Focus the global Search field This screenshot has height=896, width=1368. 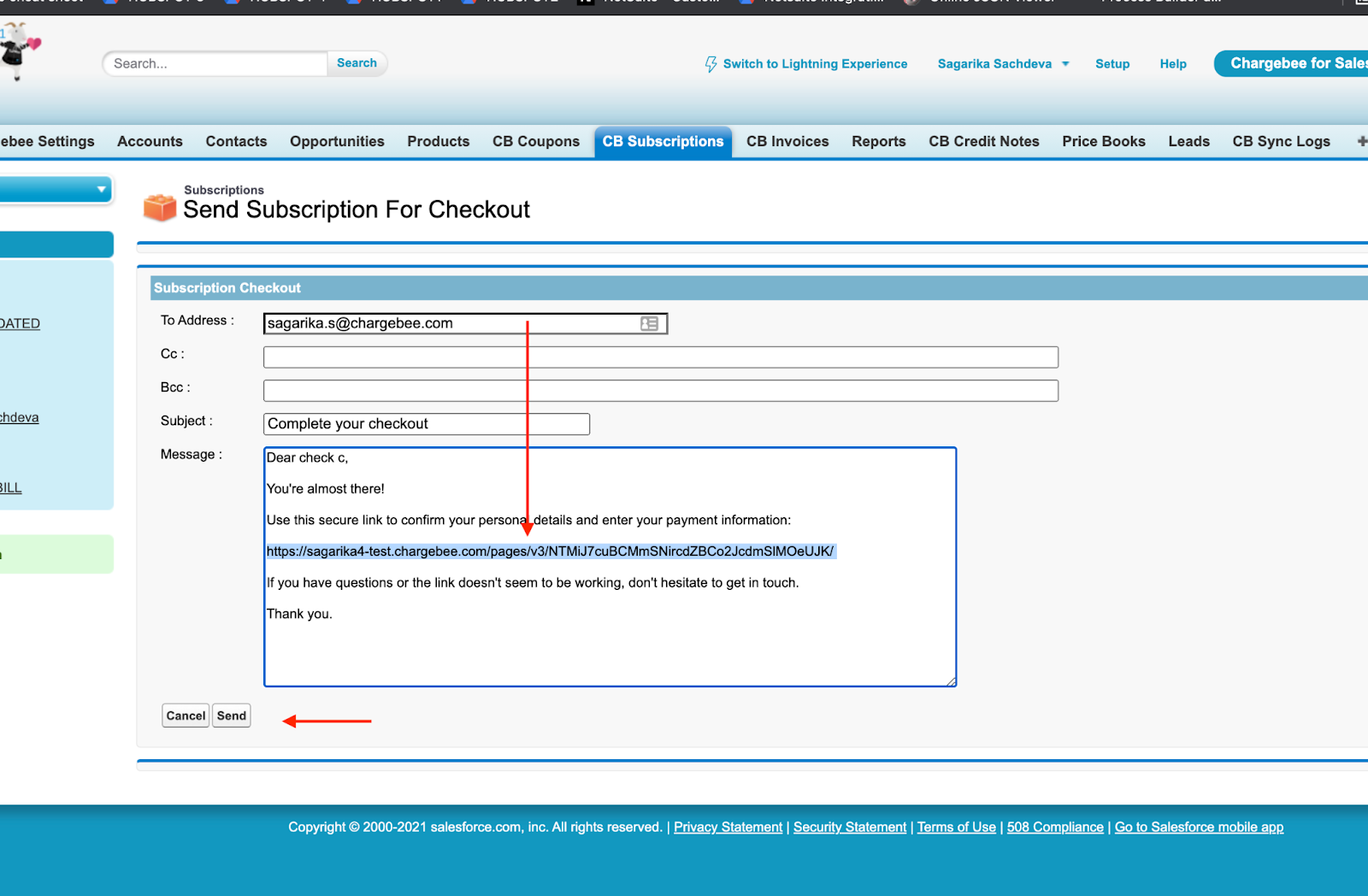(215, 63)
